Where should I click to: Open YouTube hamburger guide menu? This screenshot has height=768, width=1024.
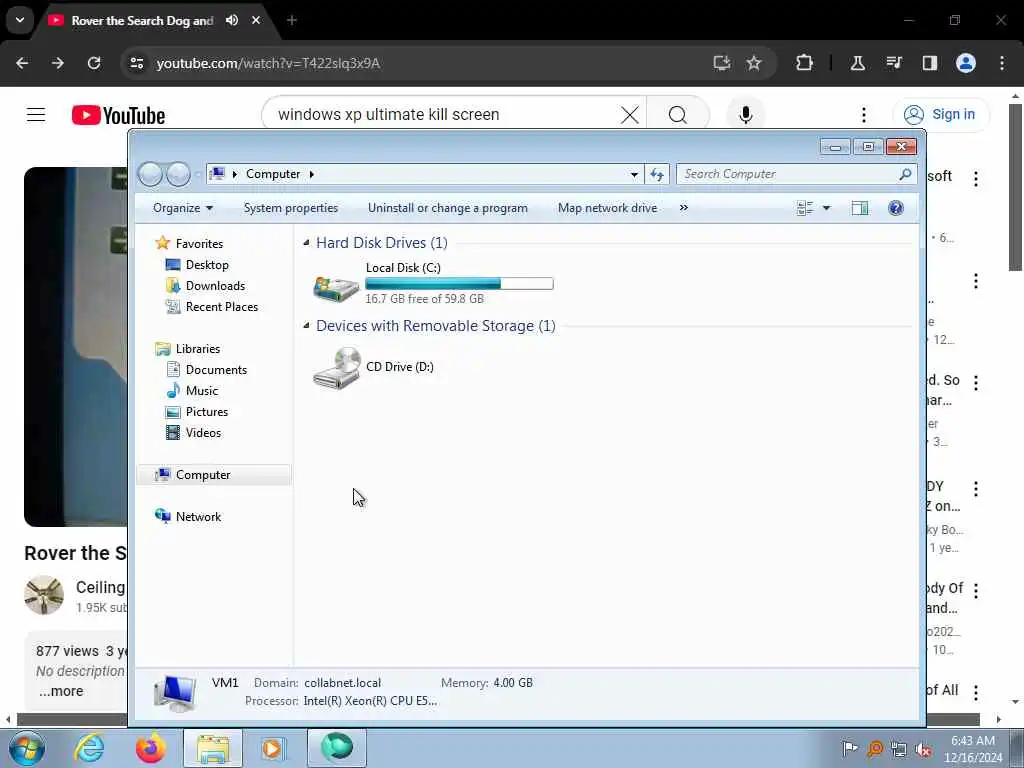36,115
